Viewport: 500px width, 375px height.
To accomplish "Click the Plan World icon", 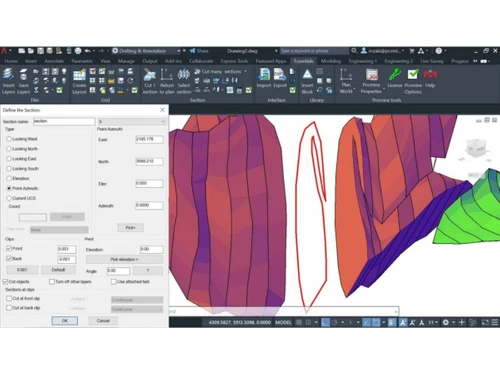I will [346, 74].
